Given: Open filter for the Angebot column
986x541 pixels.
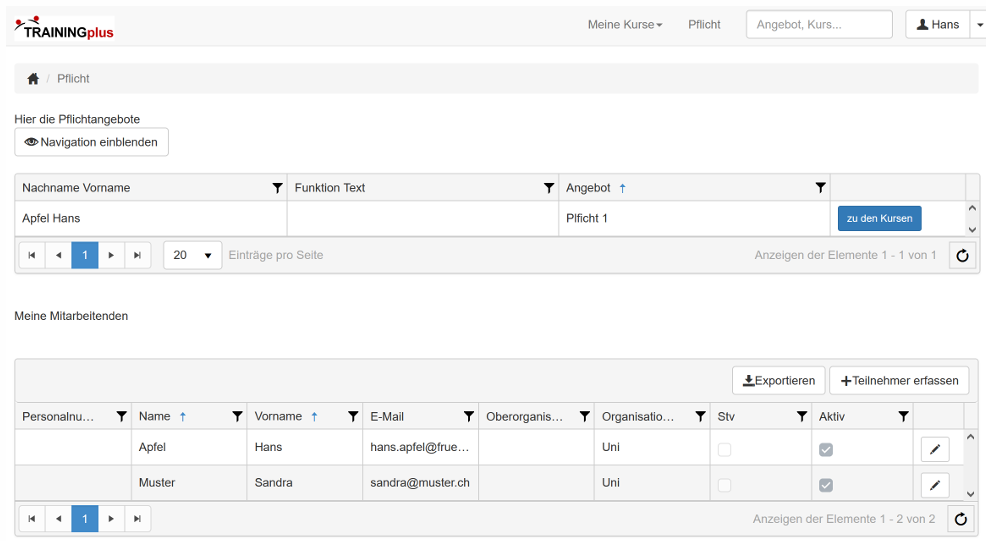Looking at the screenshot, I should point(820,188).
